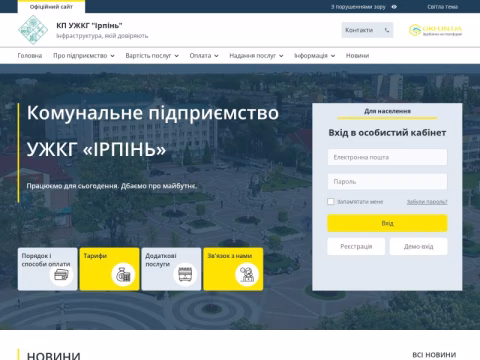Screen dimensions: 480x360
Task: Click the Вхід в особистий кабінет heading
Action: coord(387,133)
